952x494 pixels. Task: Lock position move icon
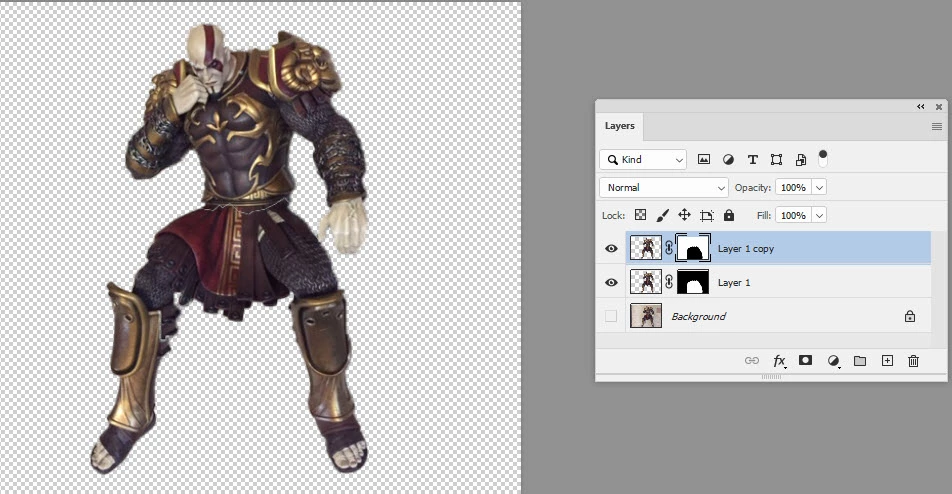pos(684,215)
